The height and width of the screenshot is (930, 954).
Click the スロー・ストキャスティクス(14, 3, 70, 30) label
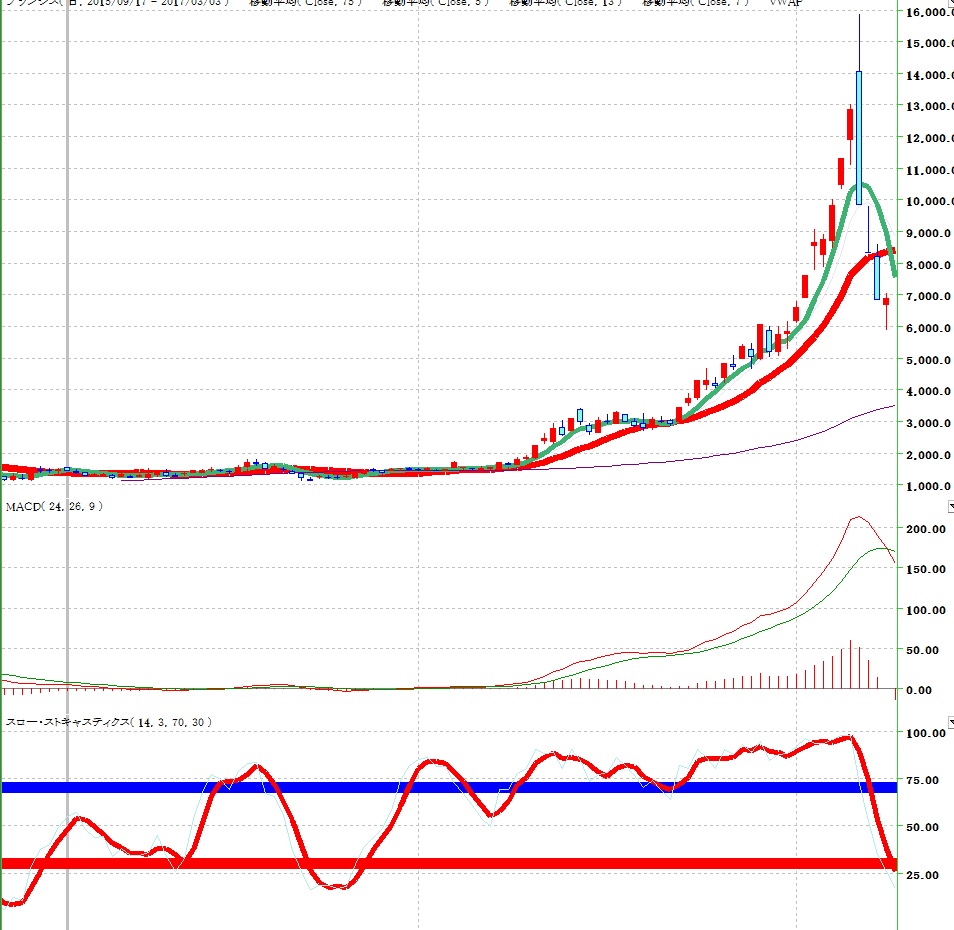coord(109,722)
